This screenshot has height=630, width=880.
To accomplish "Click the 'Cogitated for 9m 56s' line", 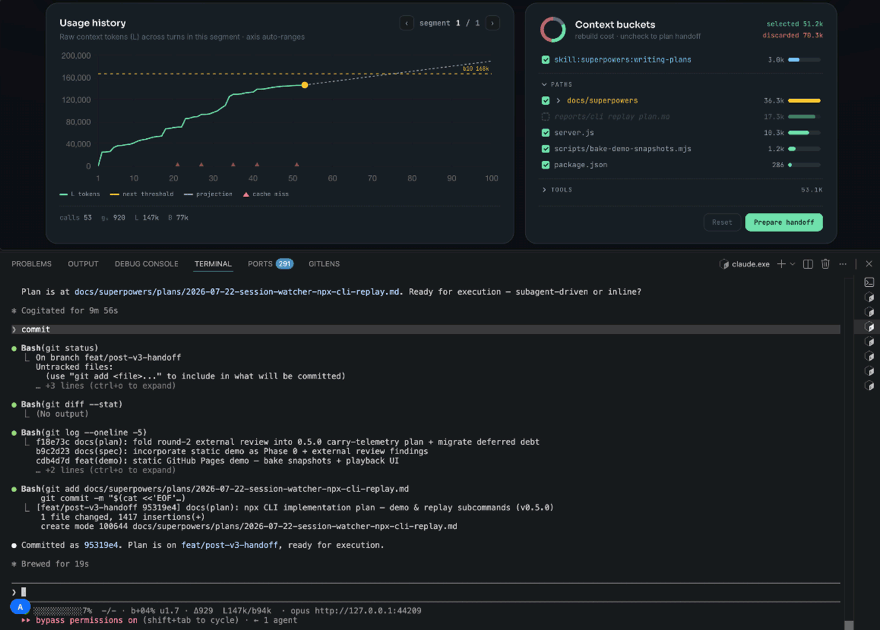I will [70, 310].
